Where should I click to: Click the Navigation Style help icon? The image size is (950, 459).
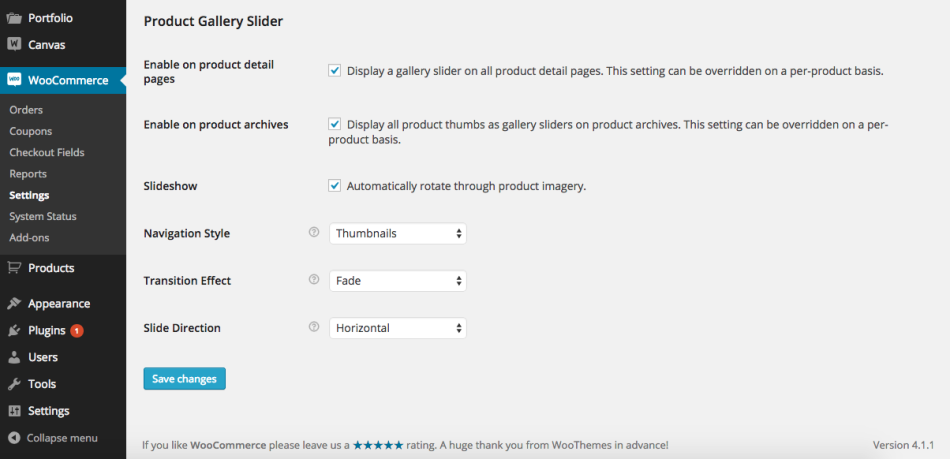(x=314, y=233)
